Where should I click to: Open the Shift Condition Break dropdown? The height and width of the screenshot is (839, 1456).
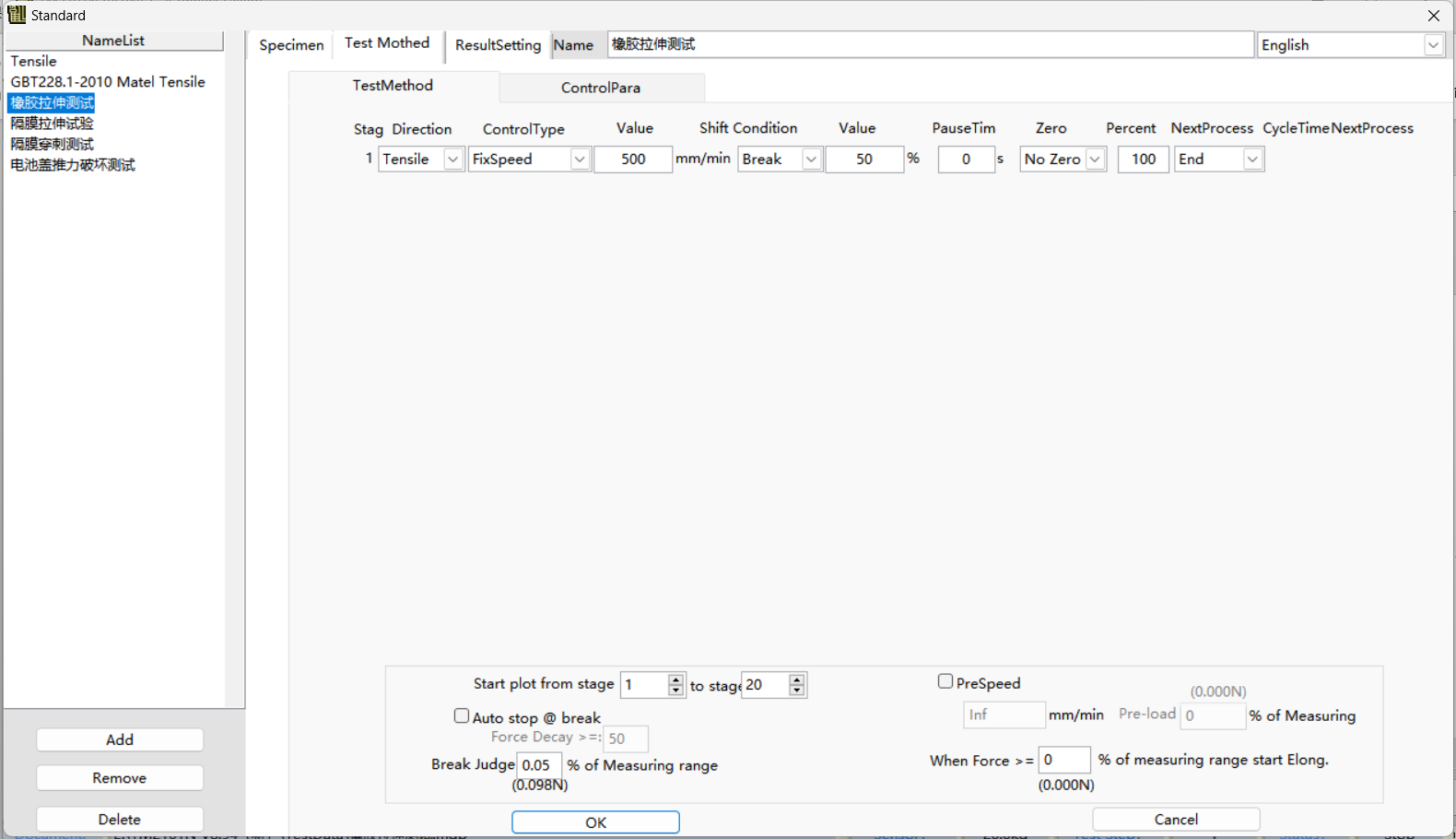tap(810, 160)
